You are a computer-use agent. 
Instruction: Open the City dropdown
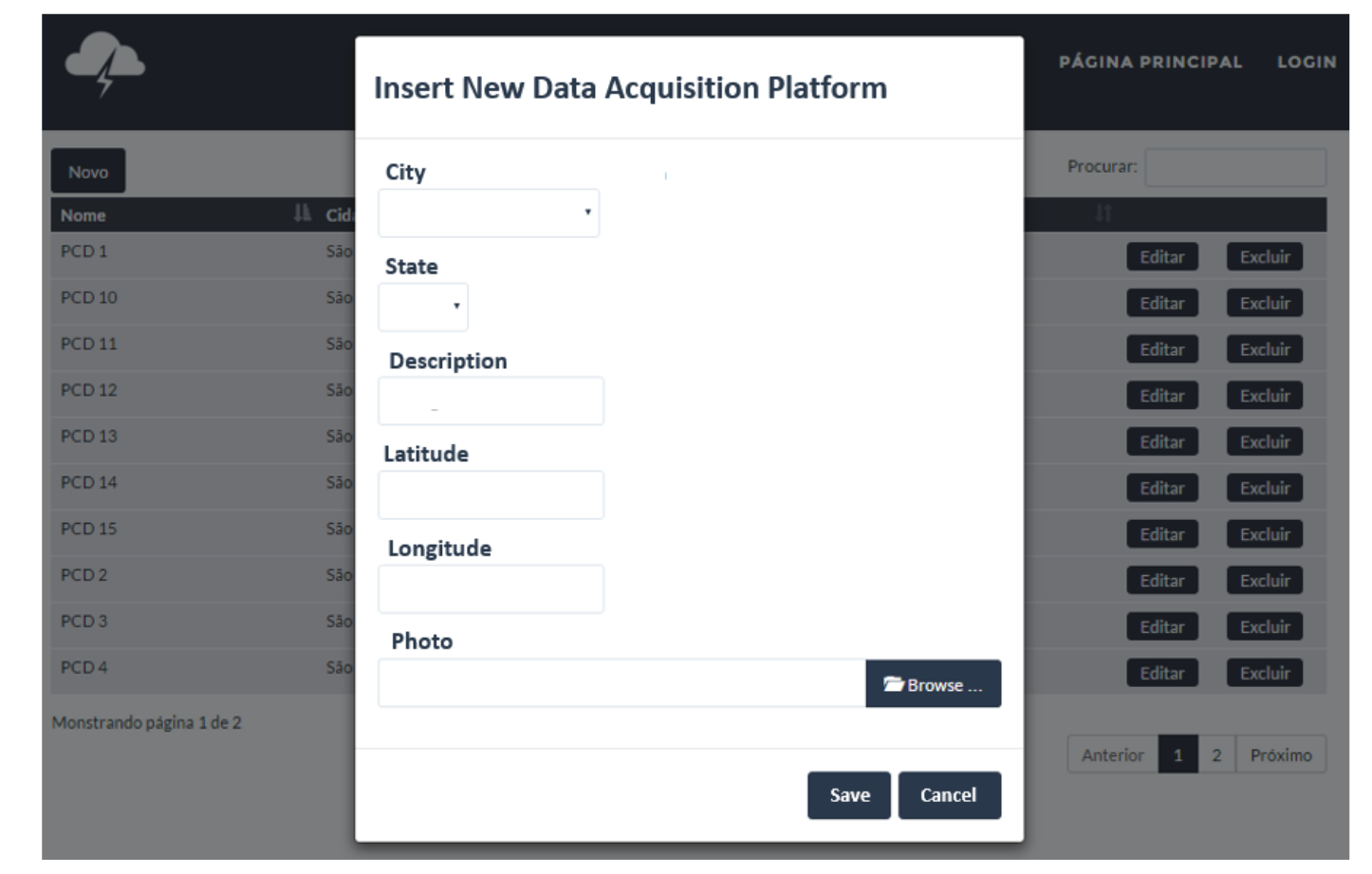(x=489, y=213)
